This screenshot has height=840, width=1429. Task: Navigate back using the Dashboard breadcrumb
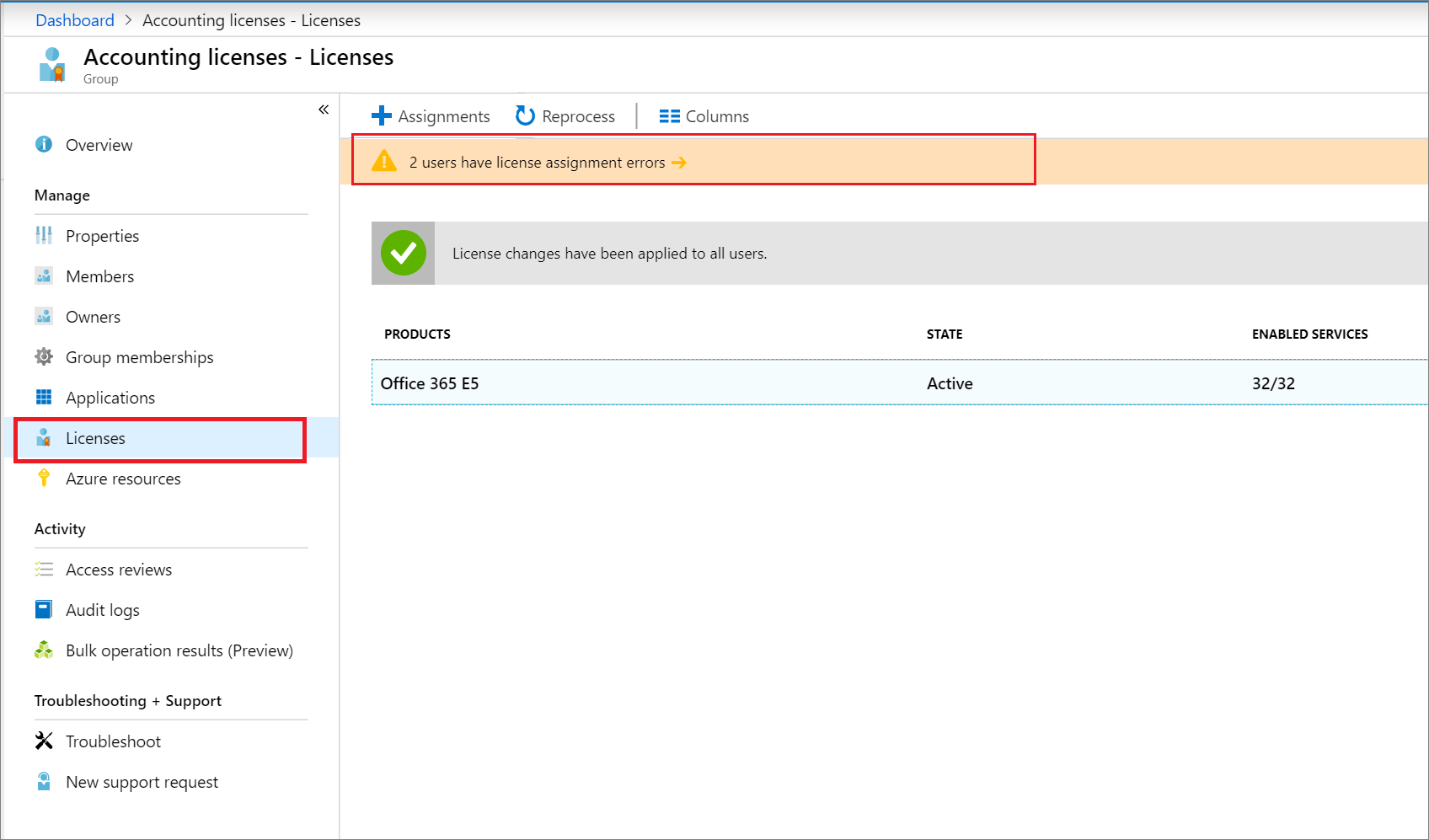click(x=74, y=19)
